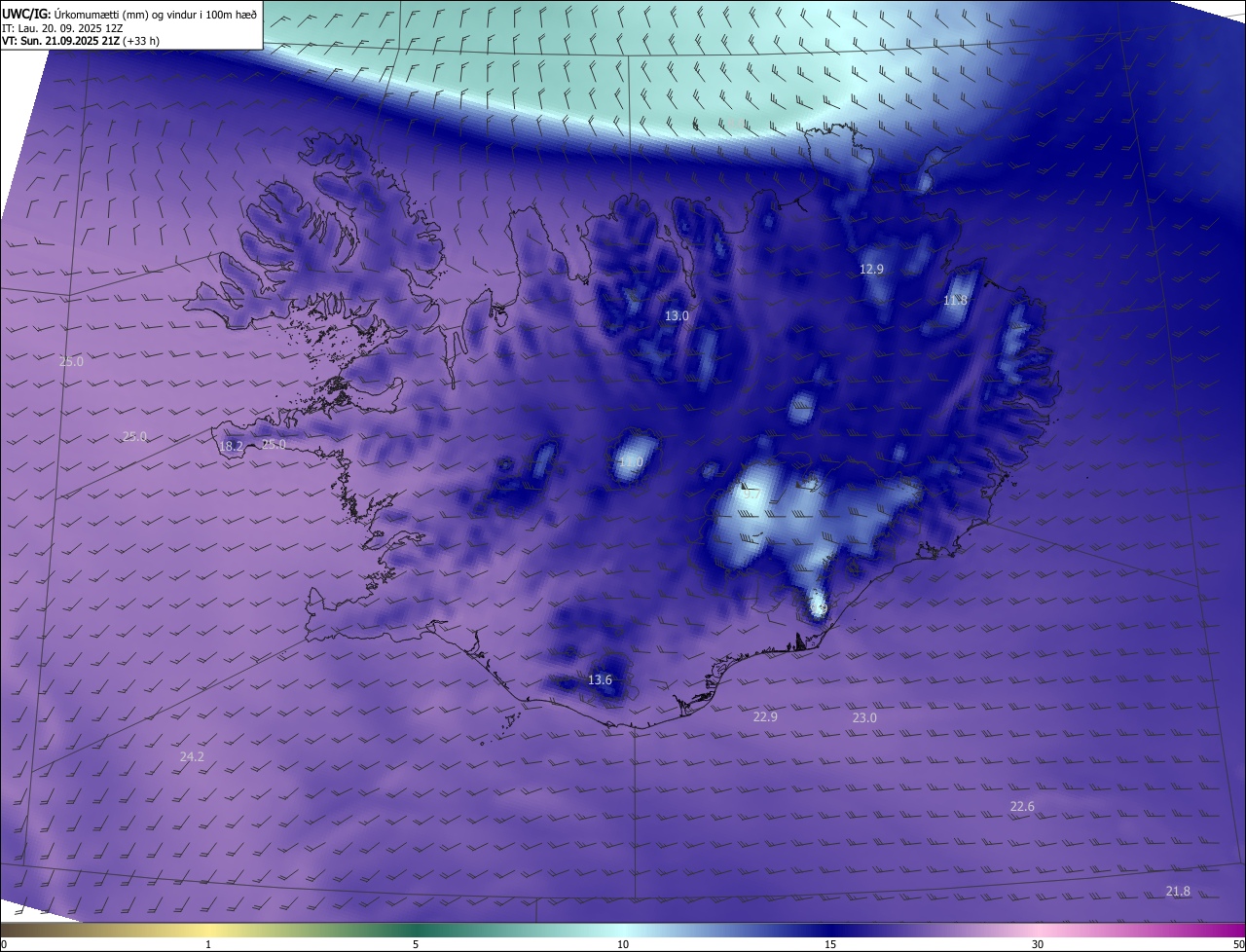Select the 23.0 value label
Screen dimensions: 1246x952
[x=864, y=717]
